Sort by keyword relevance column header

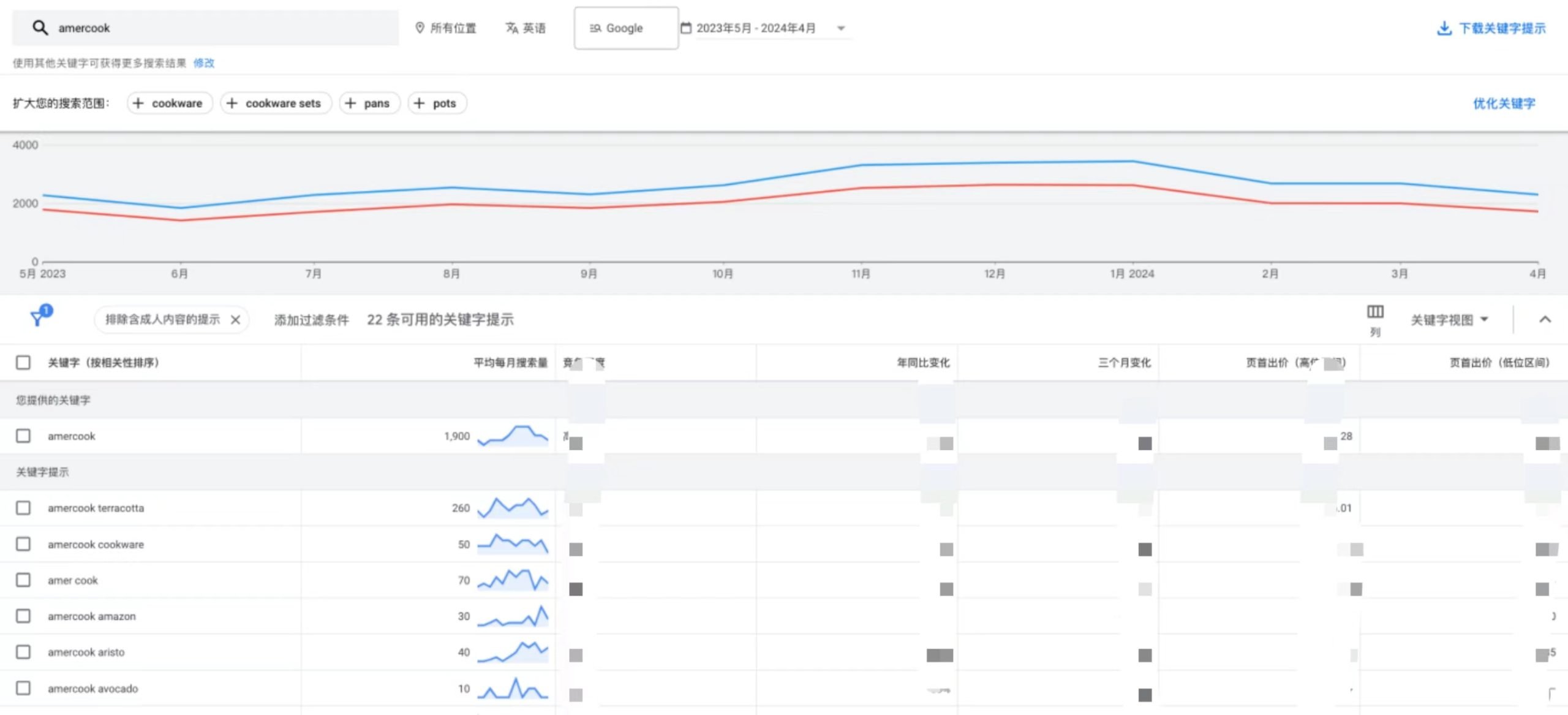click(x=104, y=362)
